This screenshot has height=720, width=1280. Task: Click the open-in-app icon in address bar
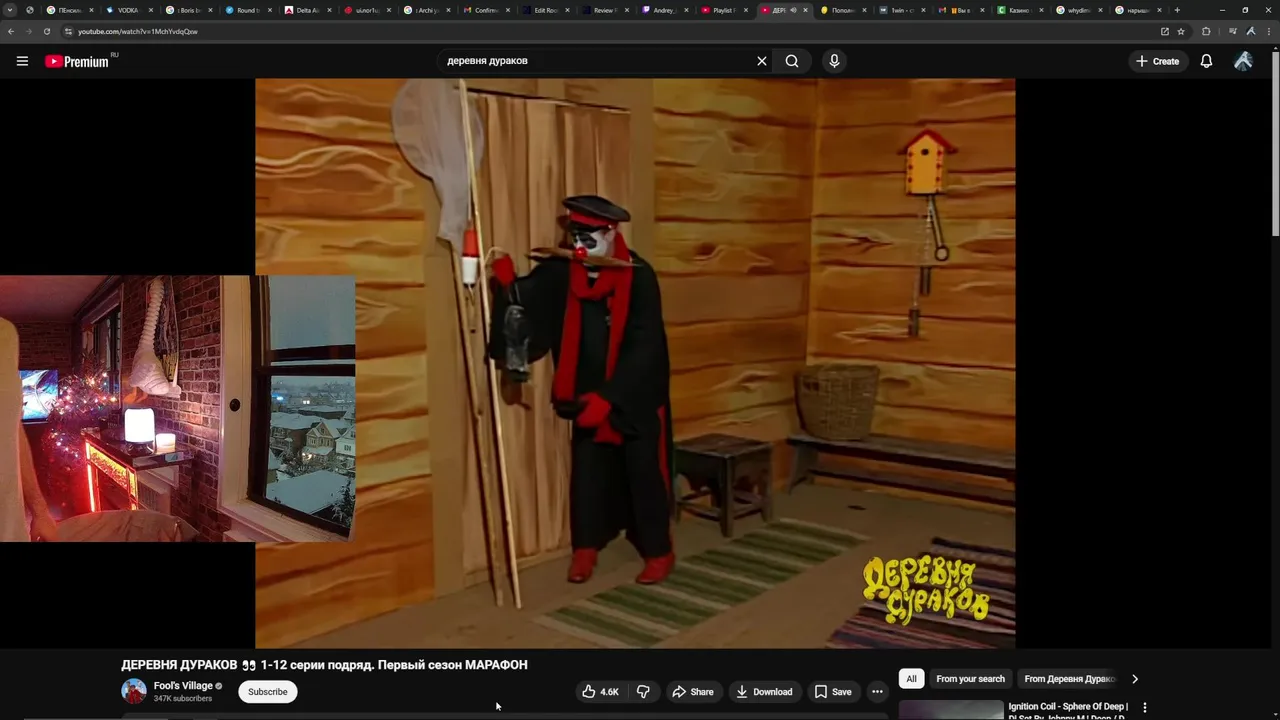tap(1164, 31)
